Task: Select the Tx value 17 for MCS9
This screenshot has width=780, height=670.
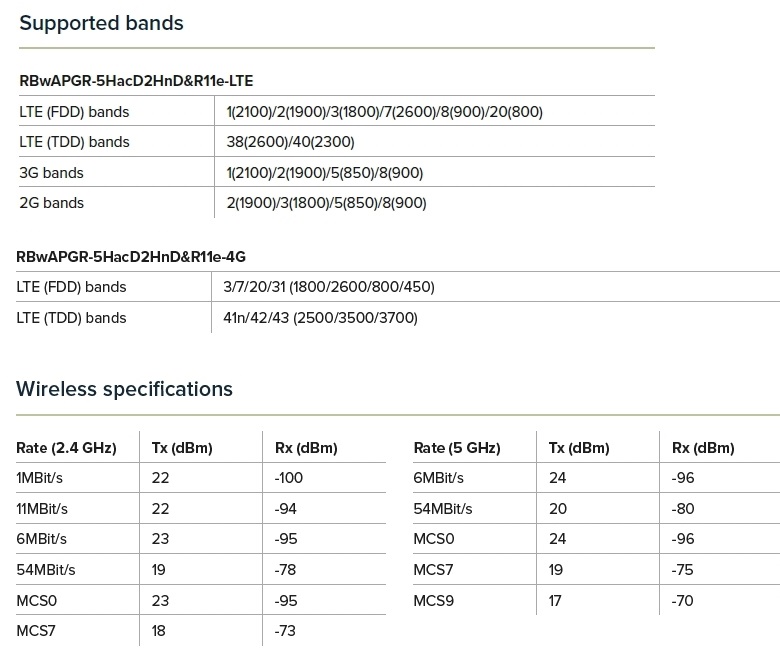Action: coord(556,601)
